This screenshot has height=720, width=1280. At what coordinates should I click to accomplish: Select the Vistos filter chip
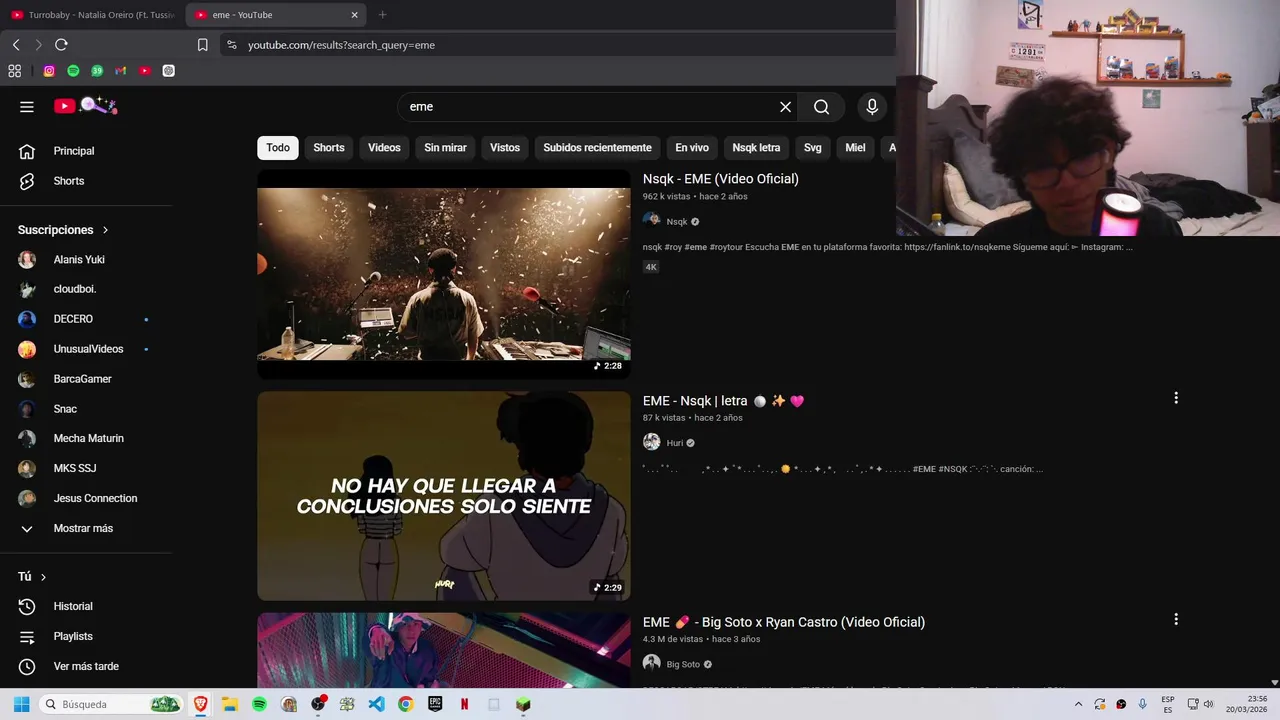tap(505, 148)
